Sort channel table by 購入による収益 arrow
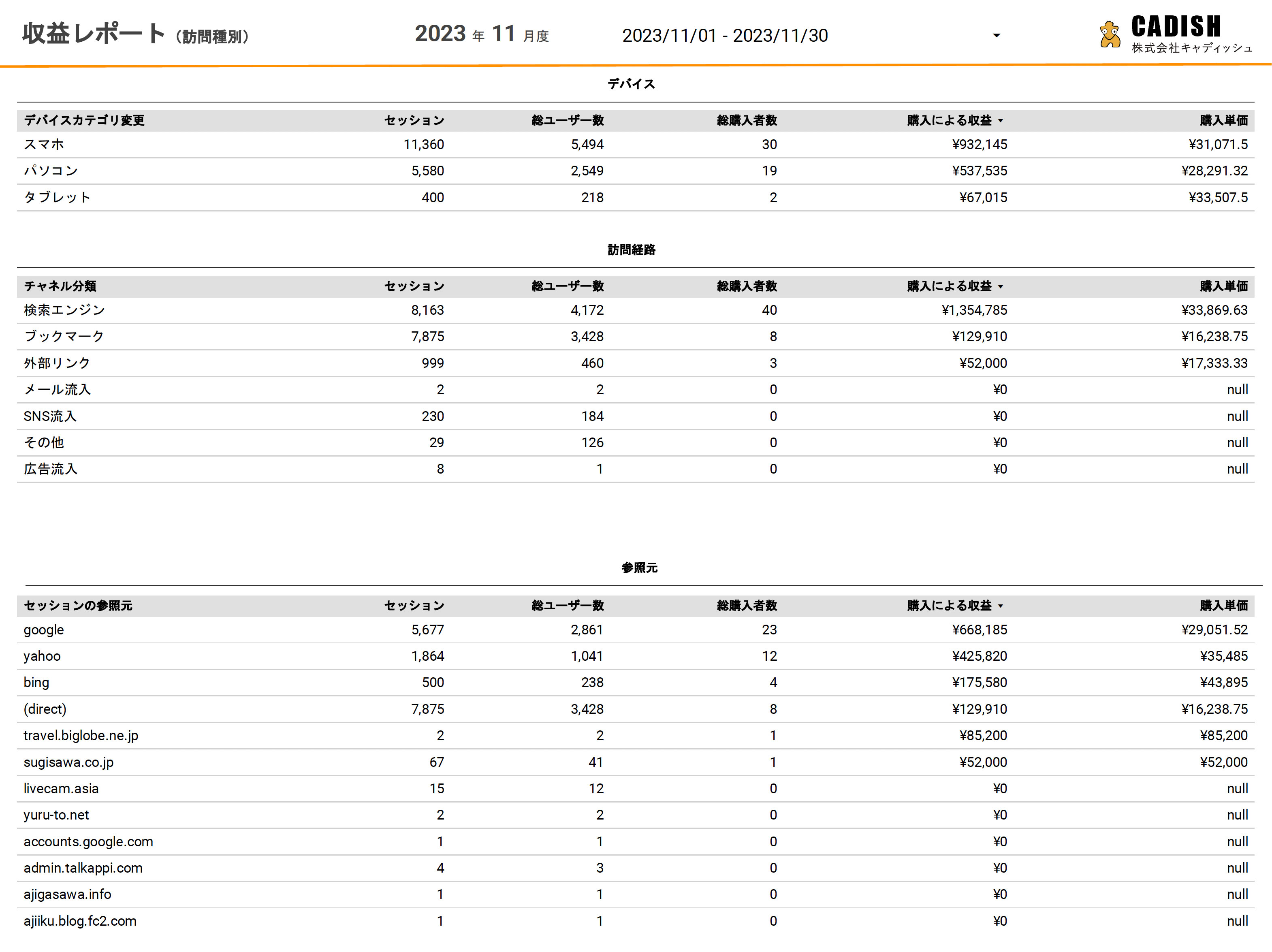The image size is (1272, 952). tap(1001, 286)
